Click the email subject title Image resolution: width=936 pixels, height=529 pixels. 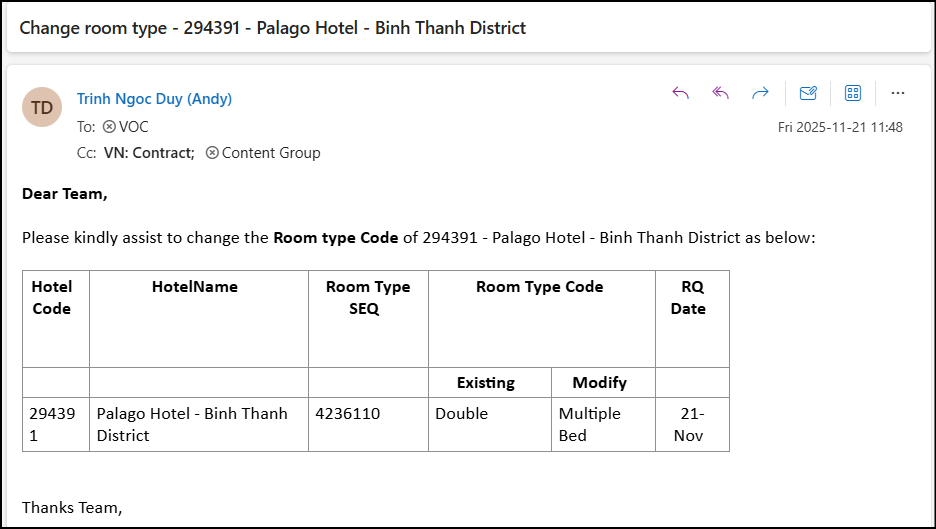pyautogui.click(x=272, y=28)
